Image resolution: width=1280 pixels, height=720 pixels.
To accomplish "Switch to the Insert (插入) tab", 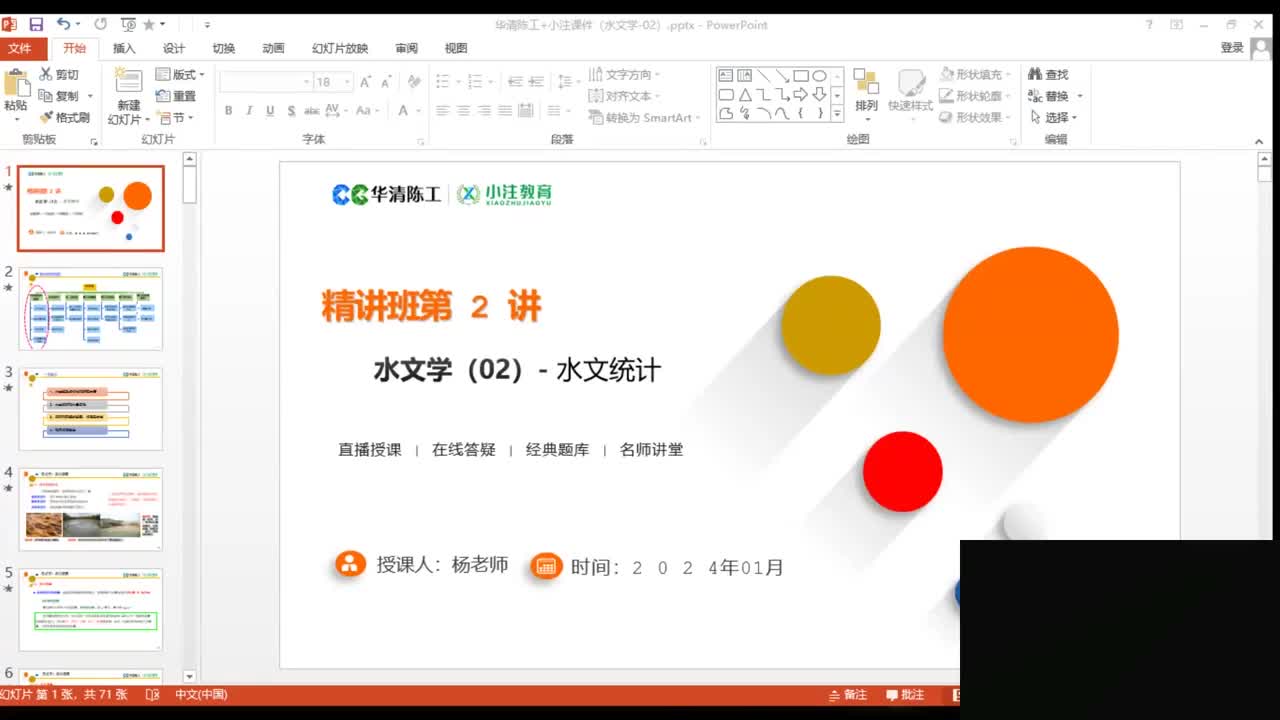I will tap(124, 48).
